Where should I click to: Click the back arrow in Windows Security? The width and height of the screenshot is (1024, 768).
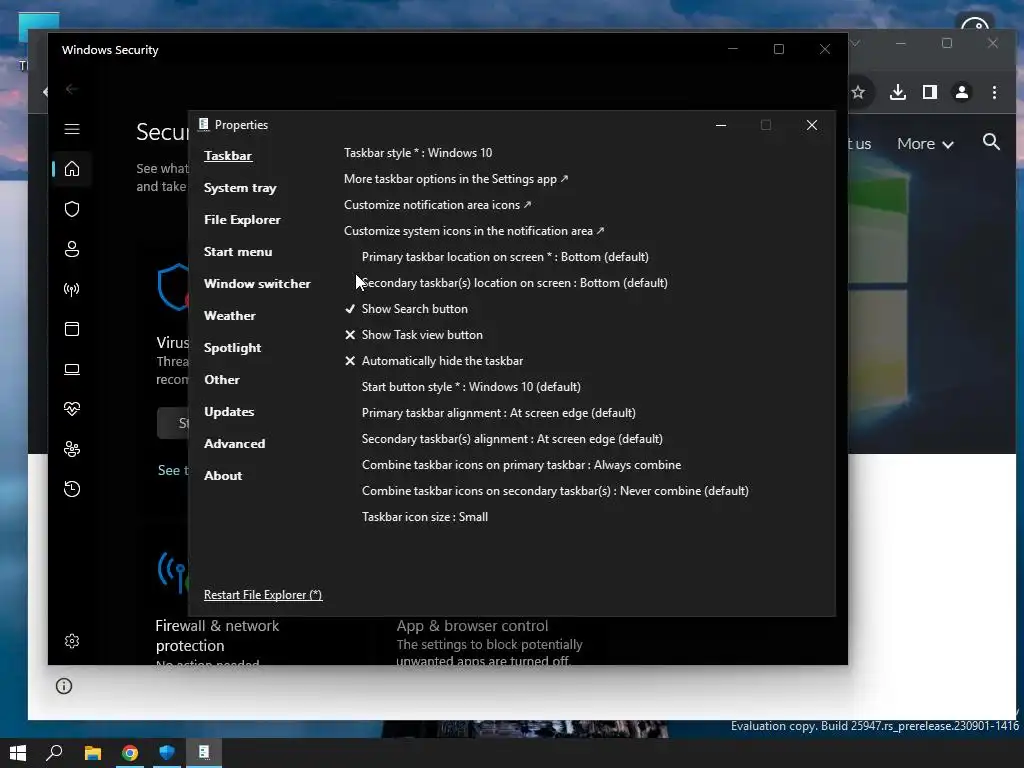(x=72, y=89)
